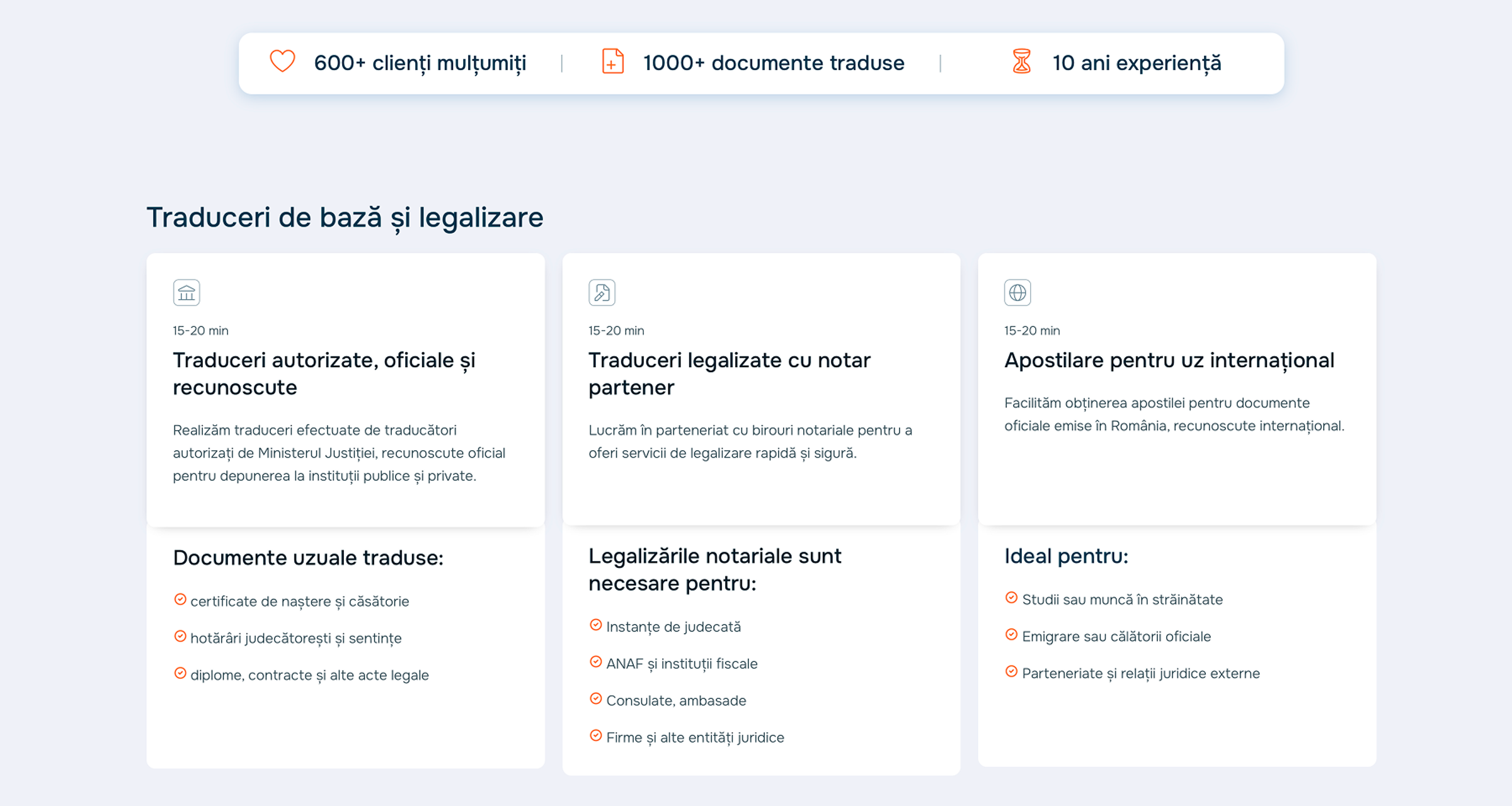Click the hourglass icon beside 10 ani experiență
Viewport: 1512px width, 806px height.
[x=1021, y=62]
